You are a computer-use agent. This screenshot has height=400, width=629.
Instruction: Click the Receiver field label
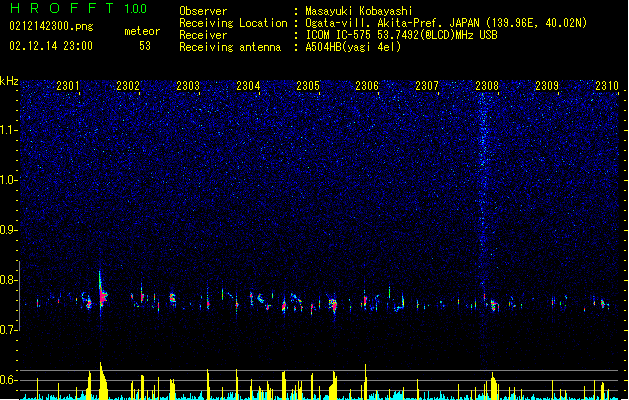[x=203, y=35]
